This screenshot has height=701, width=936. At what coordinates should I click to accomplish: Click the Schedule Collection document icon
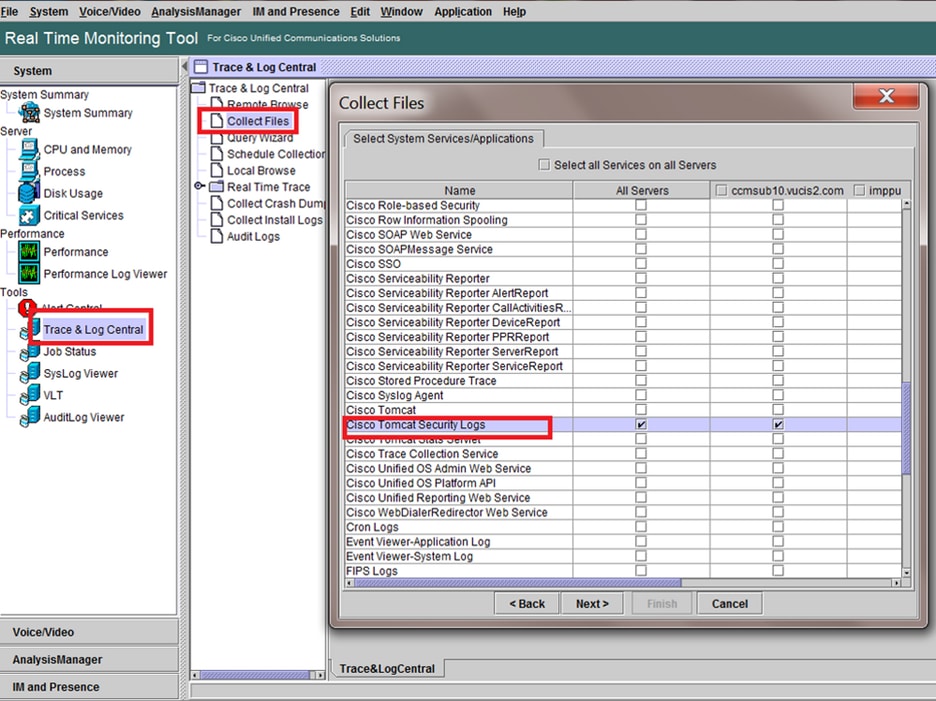(217, 154)
